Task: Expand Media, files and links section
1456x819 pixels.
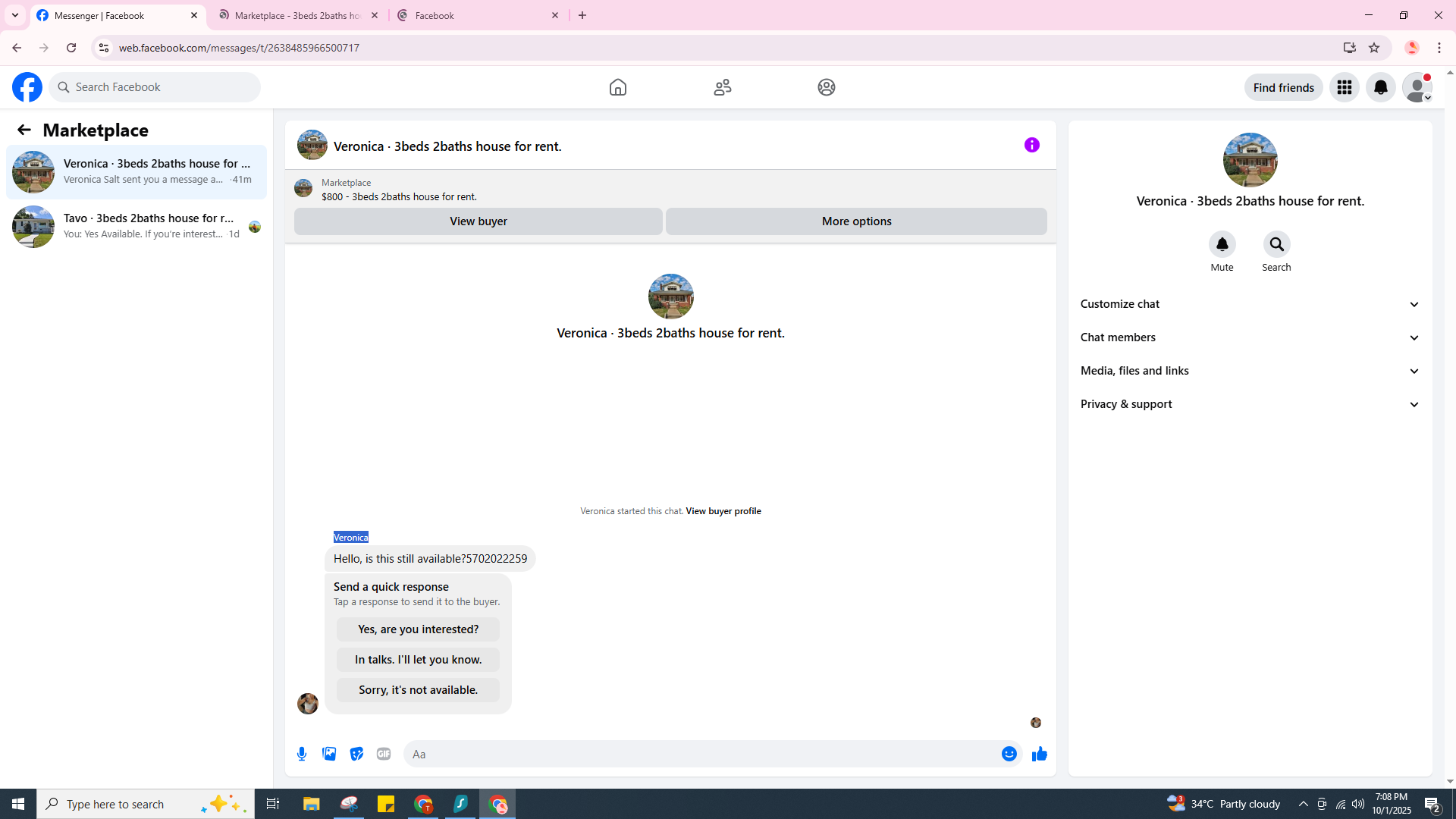Action: point(1250,371)
